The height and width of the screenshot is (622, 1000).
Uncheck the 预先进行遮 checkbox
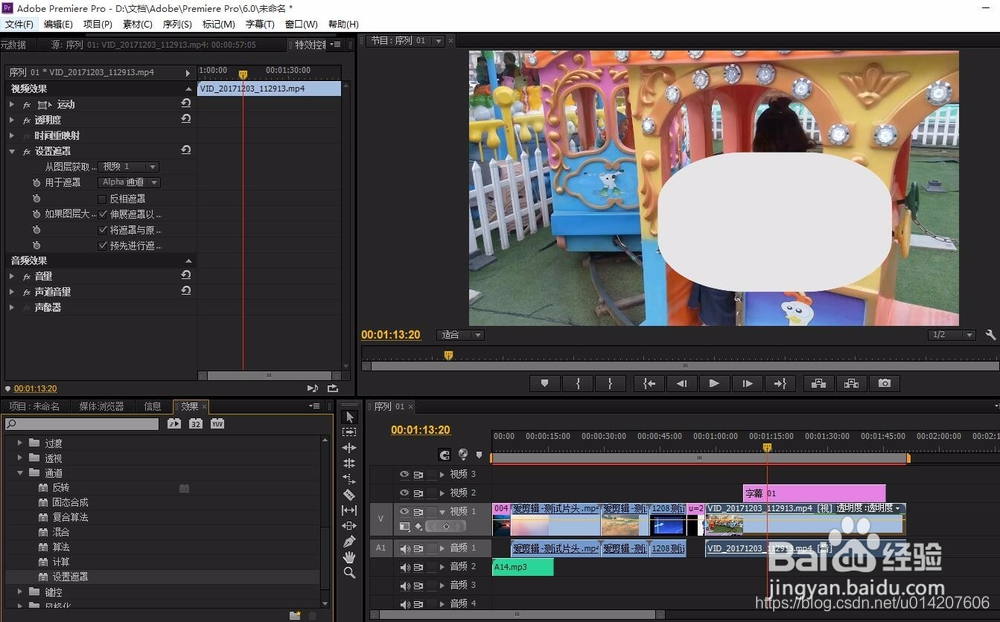(102, 245)
